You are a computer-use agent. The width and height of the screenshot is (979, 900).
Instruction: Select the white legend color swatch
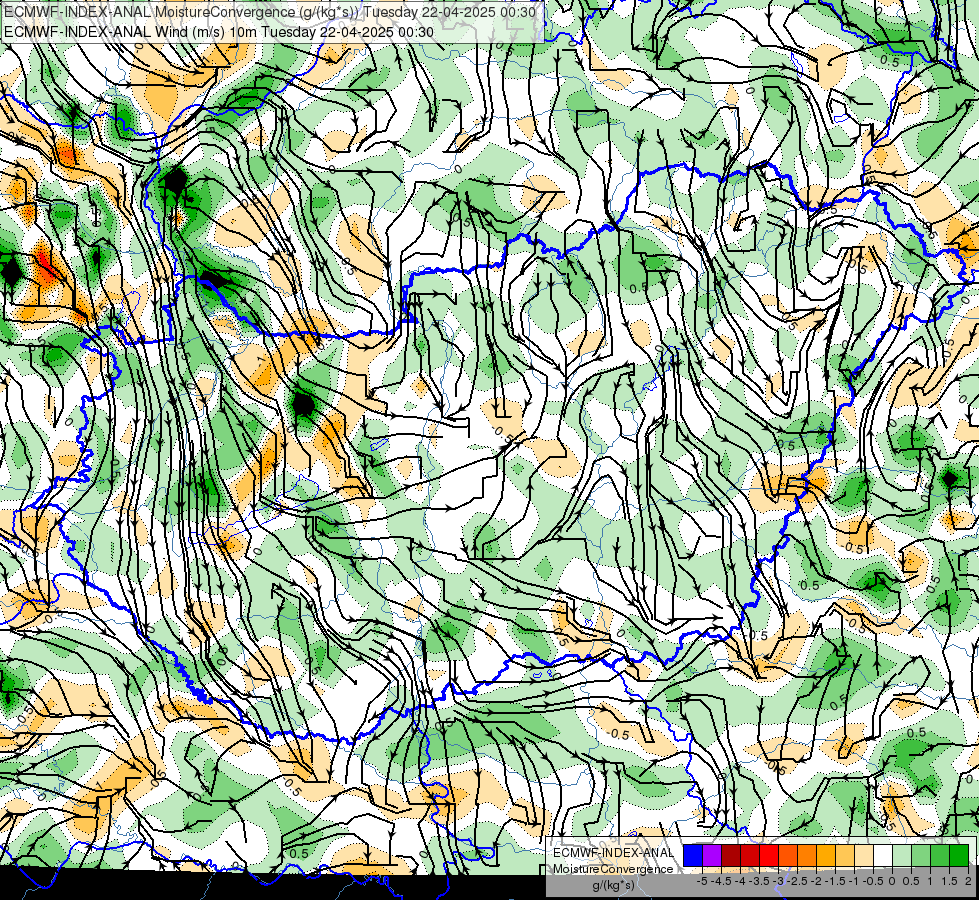[883, 855]
